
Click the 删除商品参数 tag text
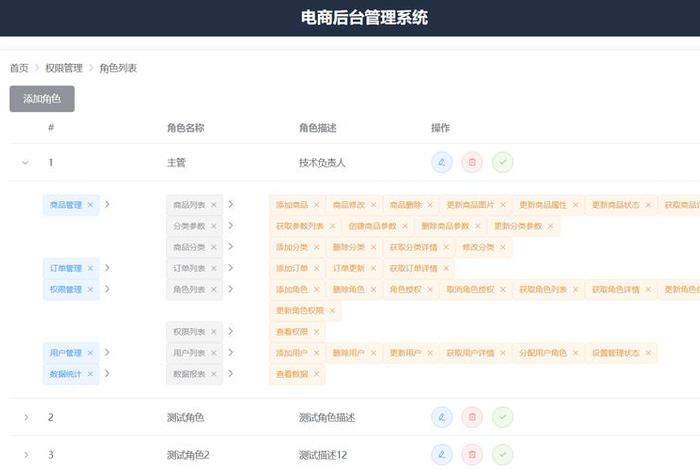point(445,226)
